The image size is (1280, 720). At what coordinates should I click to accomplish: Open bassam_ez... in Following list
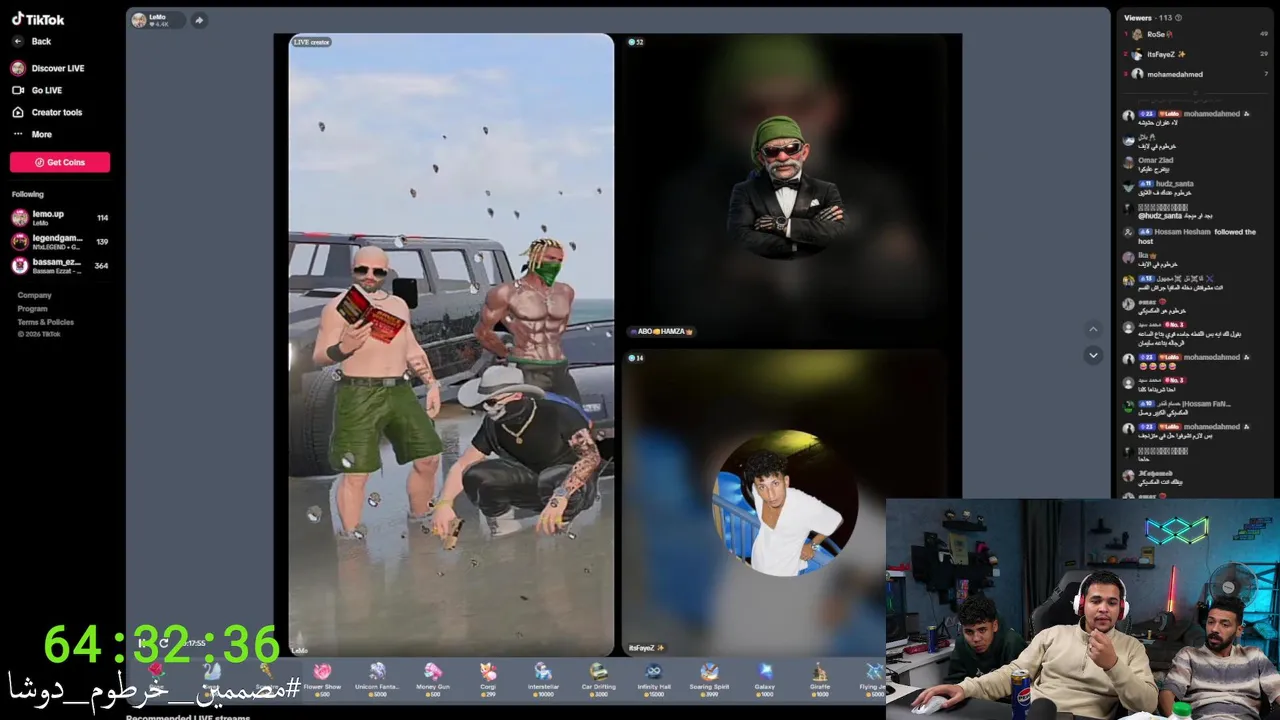coord(60,265)
